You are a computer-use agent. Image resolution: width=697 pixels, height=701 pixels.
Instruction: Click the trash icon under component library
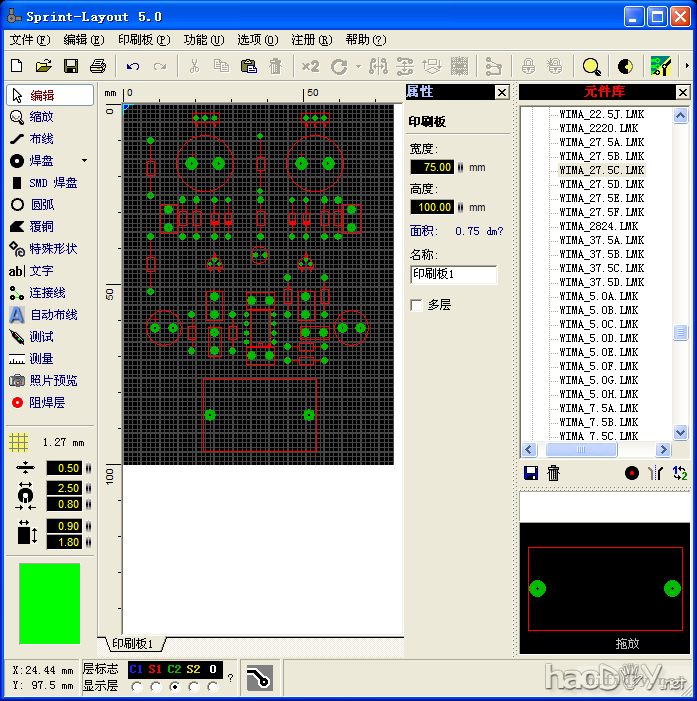554,473
